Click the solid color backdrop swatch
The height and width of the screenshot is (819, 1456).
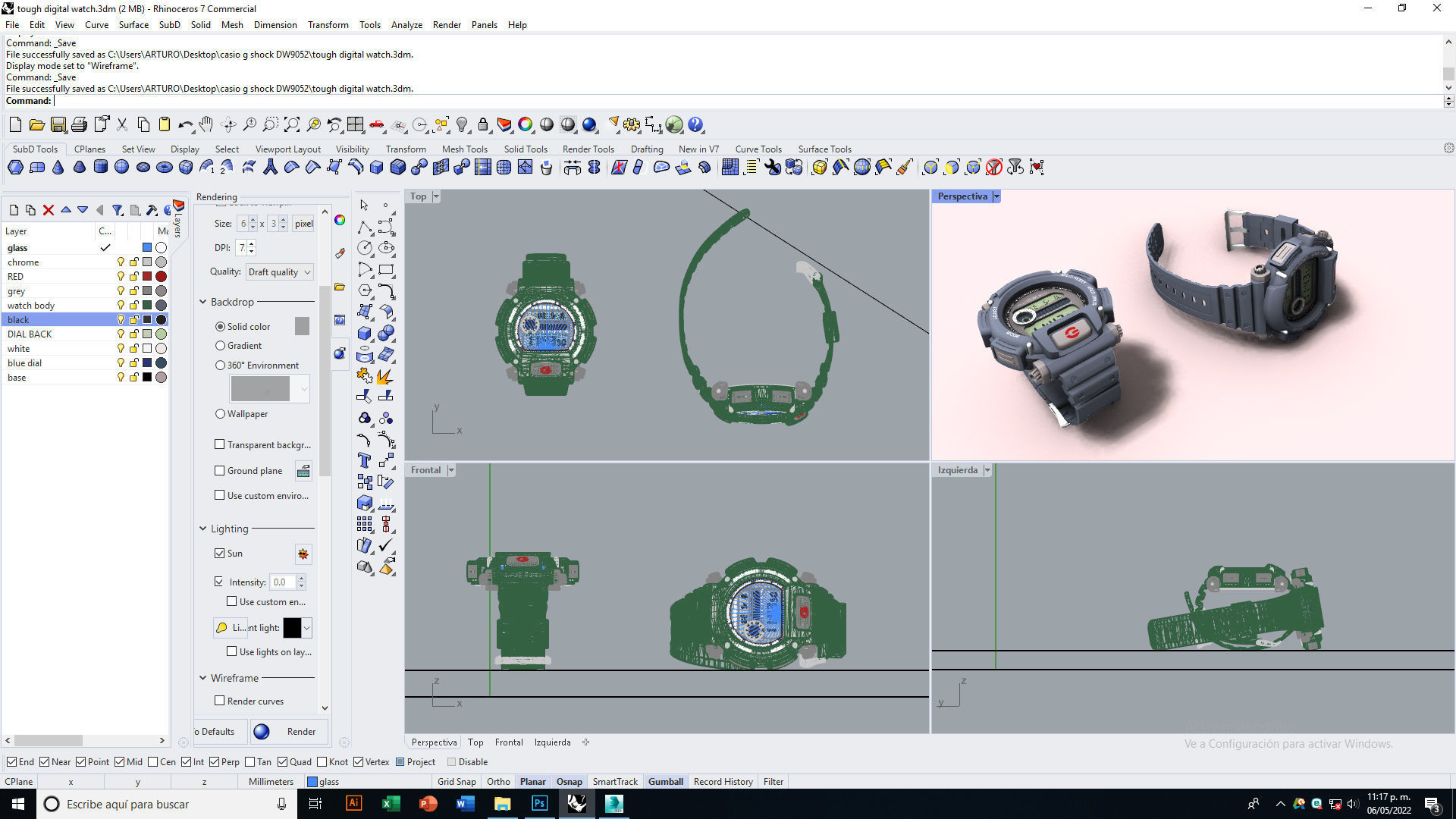coord(302,326)
